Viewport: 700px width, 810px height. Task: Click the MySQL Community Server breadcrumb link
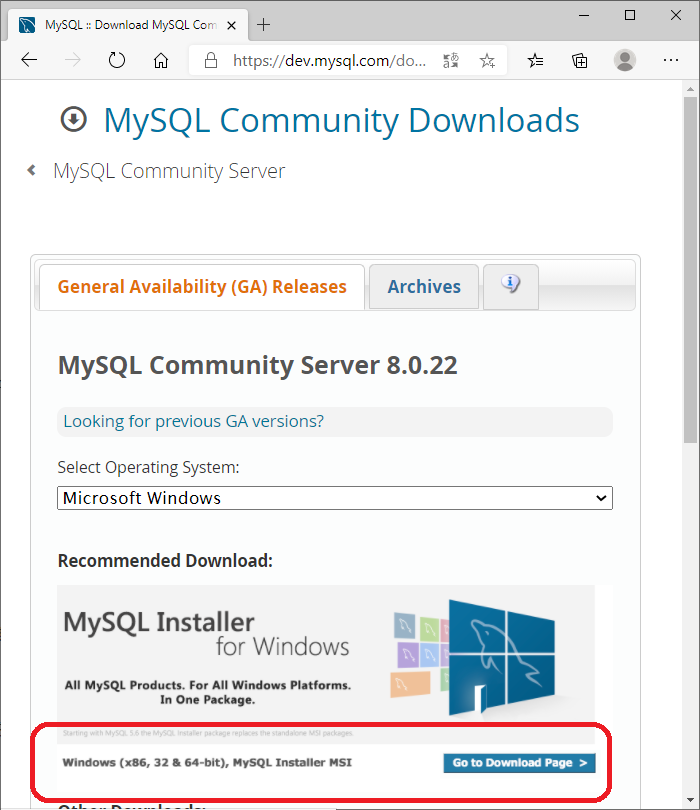click(x=168, y=171)
